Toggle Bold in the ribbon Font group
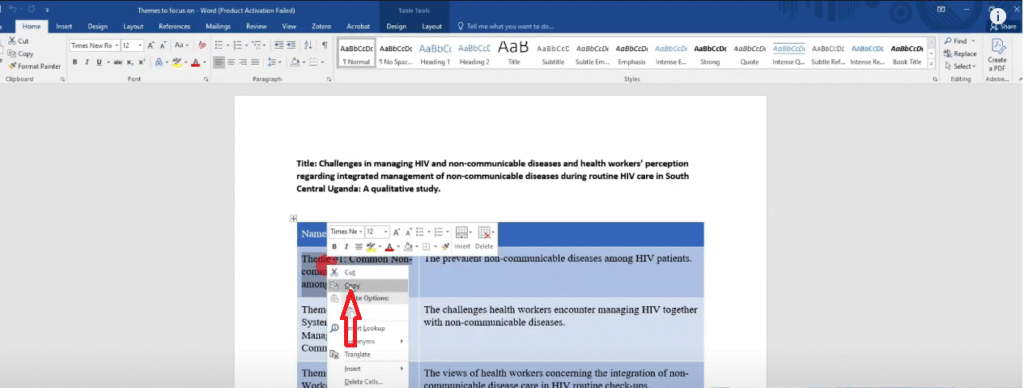1024x388 pixels. point(75,62)
